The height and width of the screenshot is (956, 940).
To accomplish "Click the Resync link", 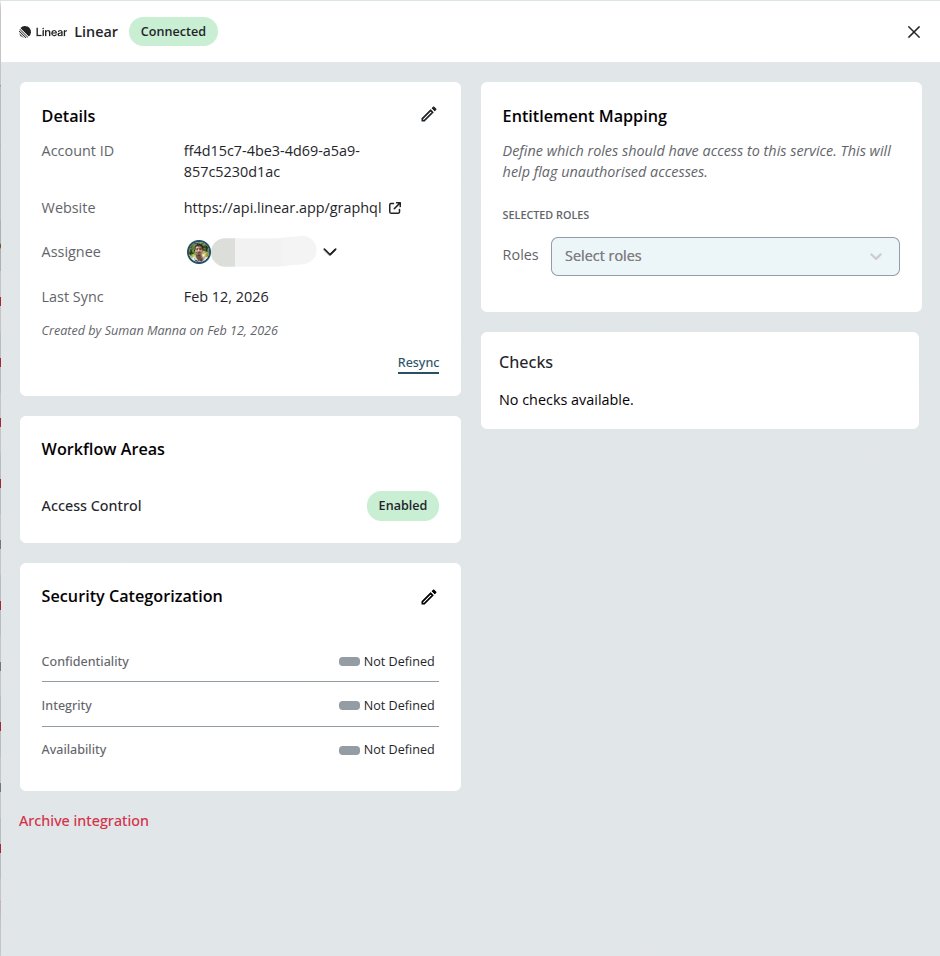I will click(x=418, y=362).
